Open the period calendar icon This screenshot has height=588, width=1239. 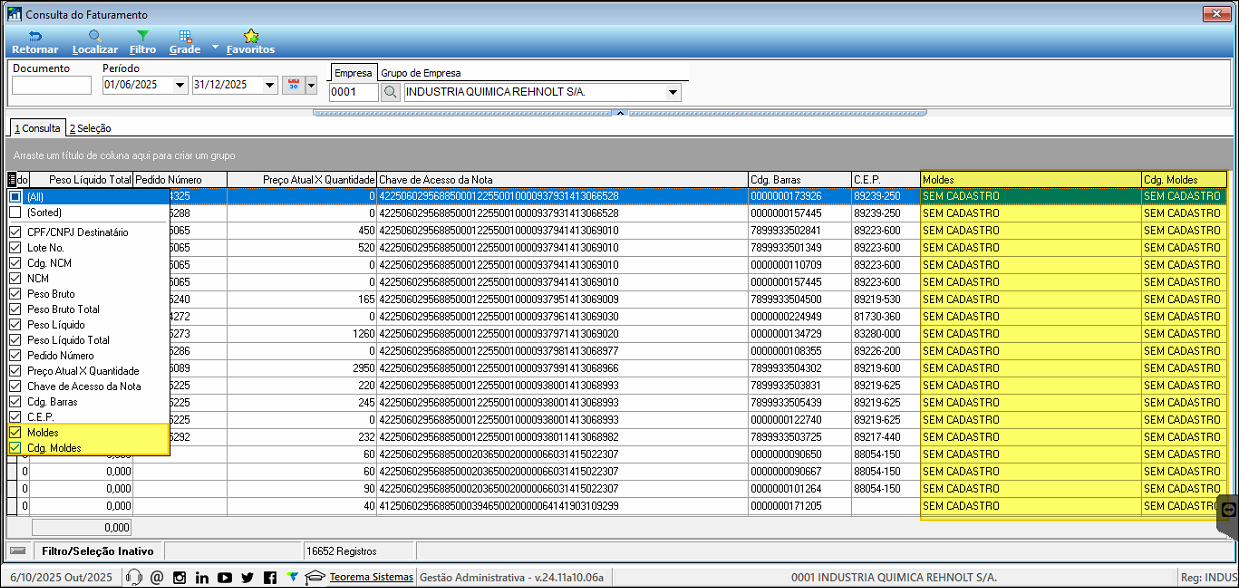[294, 85]
